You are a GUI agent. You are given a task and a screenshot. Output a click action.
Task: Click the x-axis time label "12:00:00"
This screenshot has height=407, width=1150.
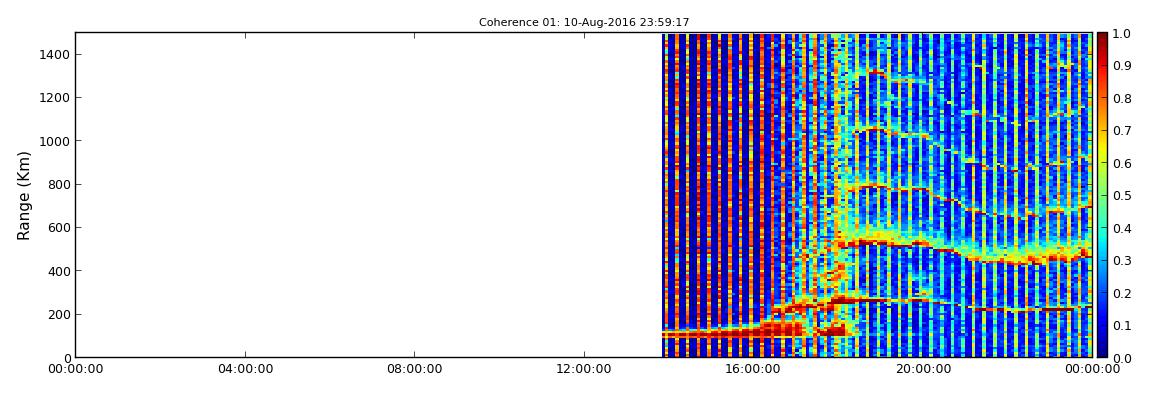[x=585, y=370]
